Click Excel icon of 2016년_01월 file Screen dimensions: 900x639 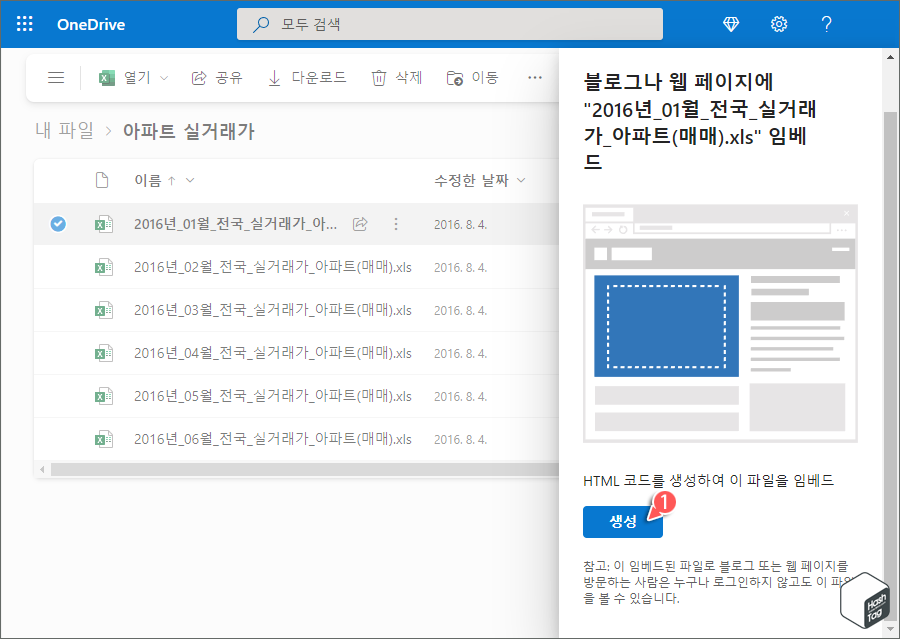click(104, 224)
